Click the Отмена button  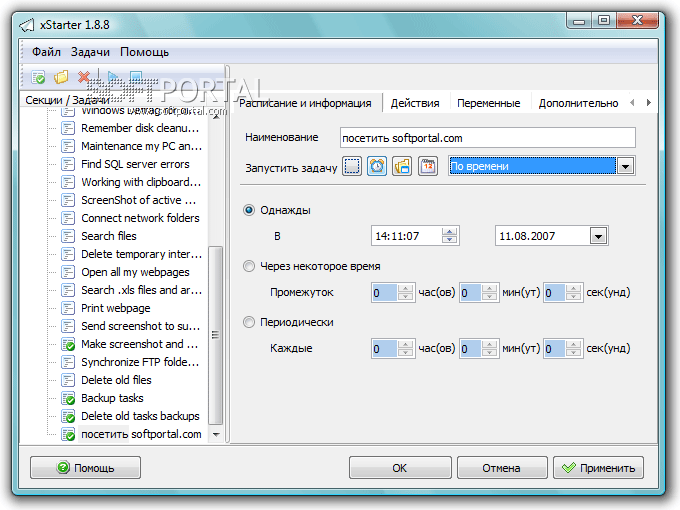click(x=500, y=467)
